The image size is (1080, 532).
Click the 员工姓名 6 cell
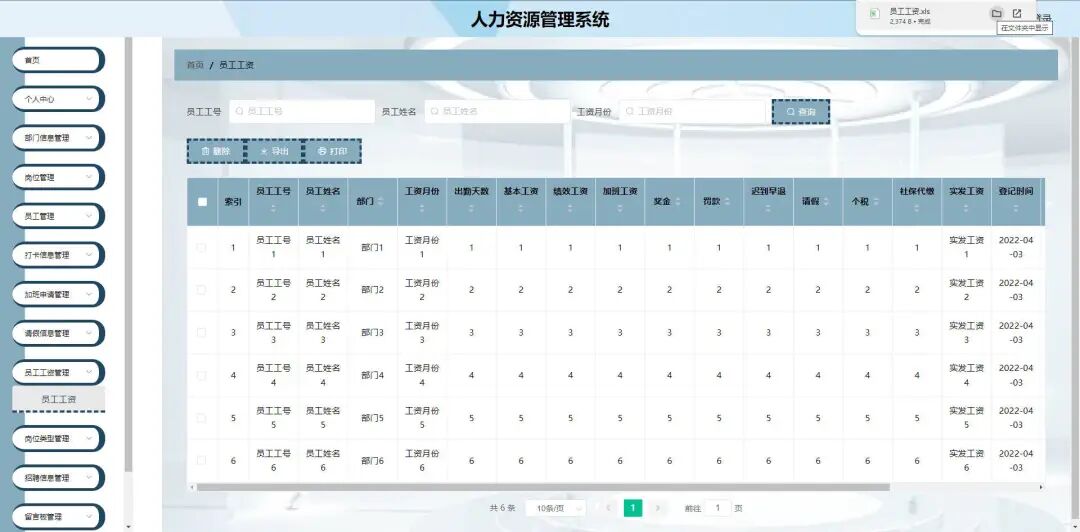tap(323, 460)
